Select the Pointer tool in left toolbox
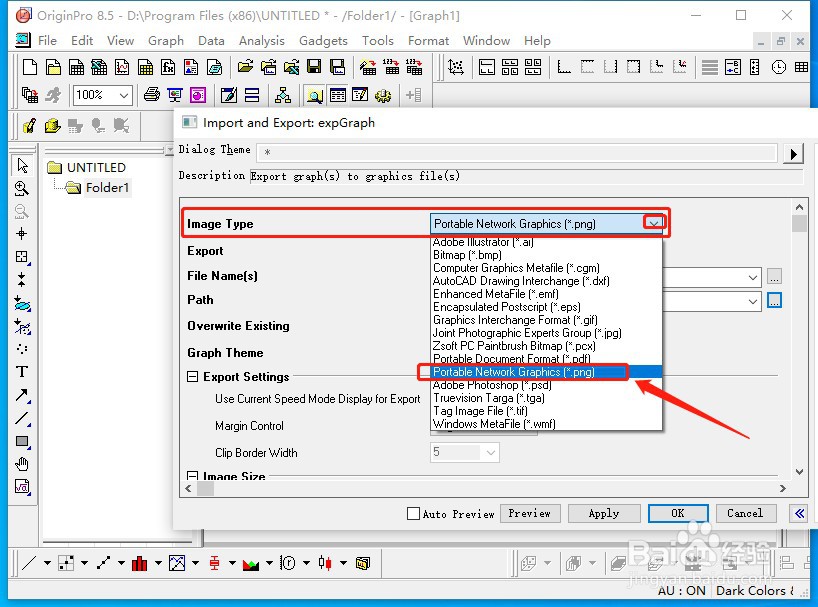 coord(22,165)
